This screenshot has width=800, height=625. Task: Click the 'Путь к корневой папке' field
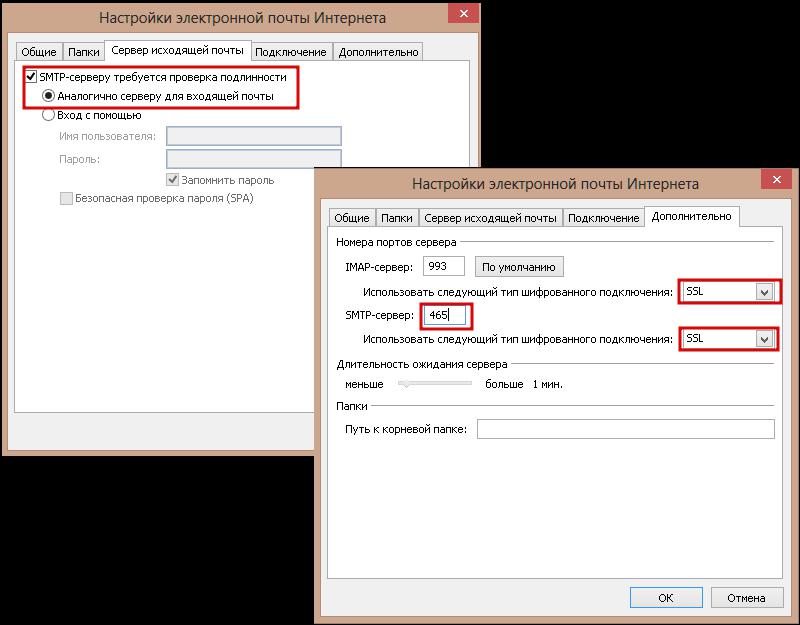click(x=626, y=429)
